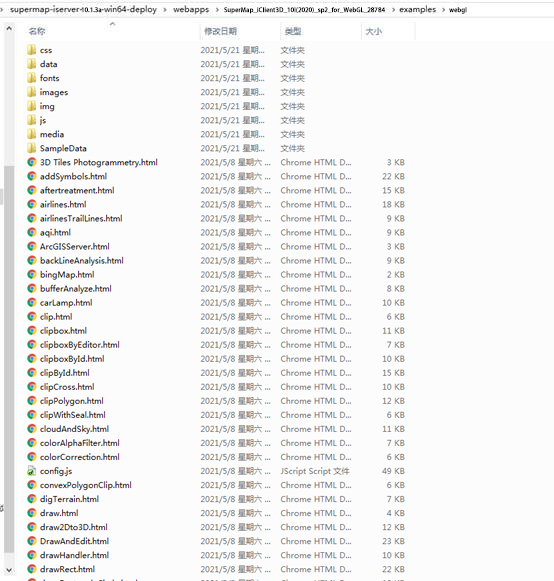Select the media folder icon
This screenshot has width=554, height=581.
(32, 134)
